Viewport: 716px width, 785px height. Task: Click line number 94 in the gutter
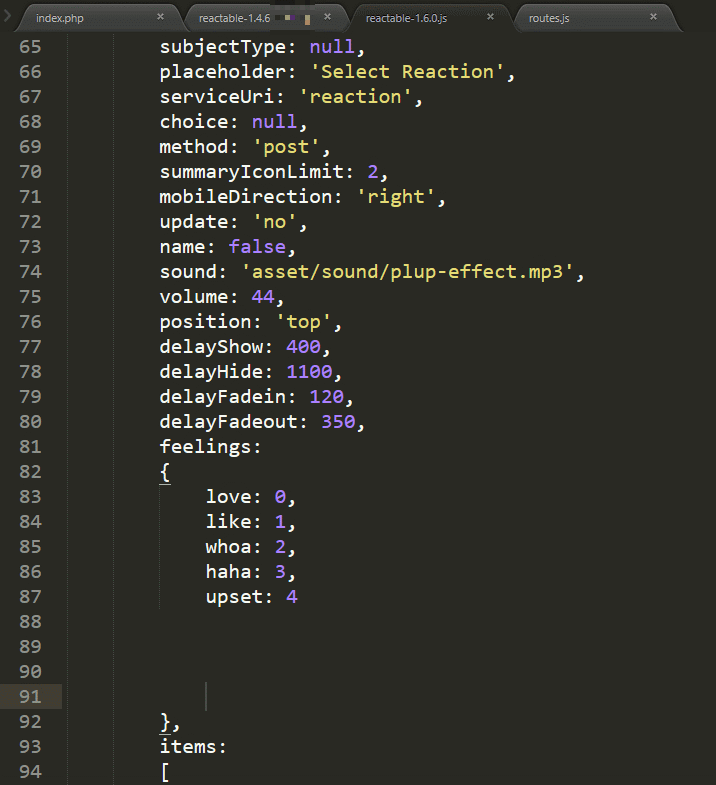point(30,772)
